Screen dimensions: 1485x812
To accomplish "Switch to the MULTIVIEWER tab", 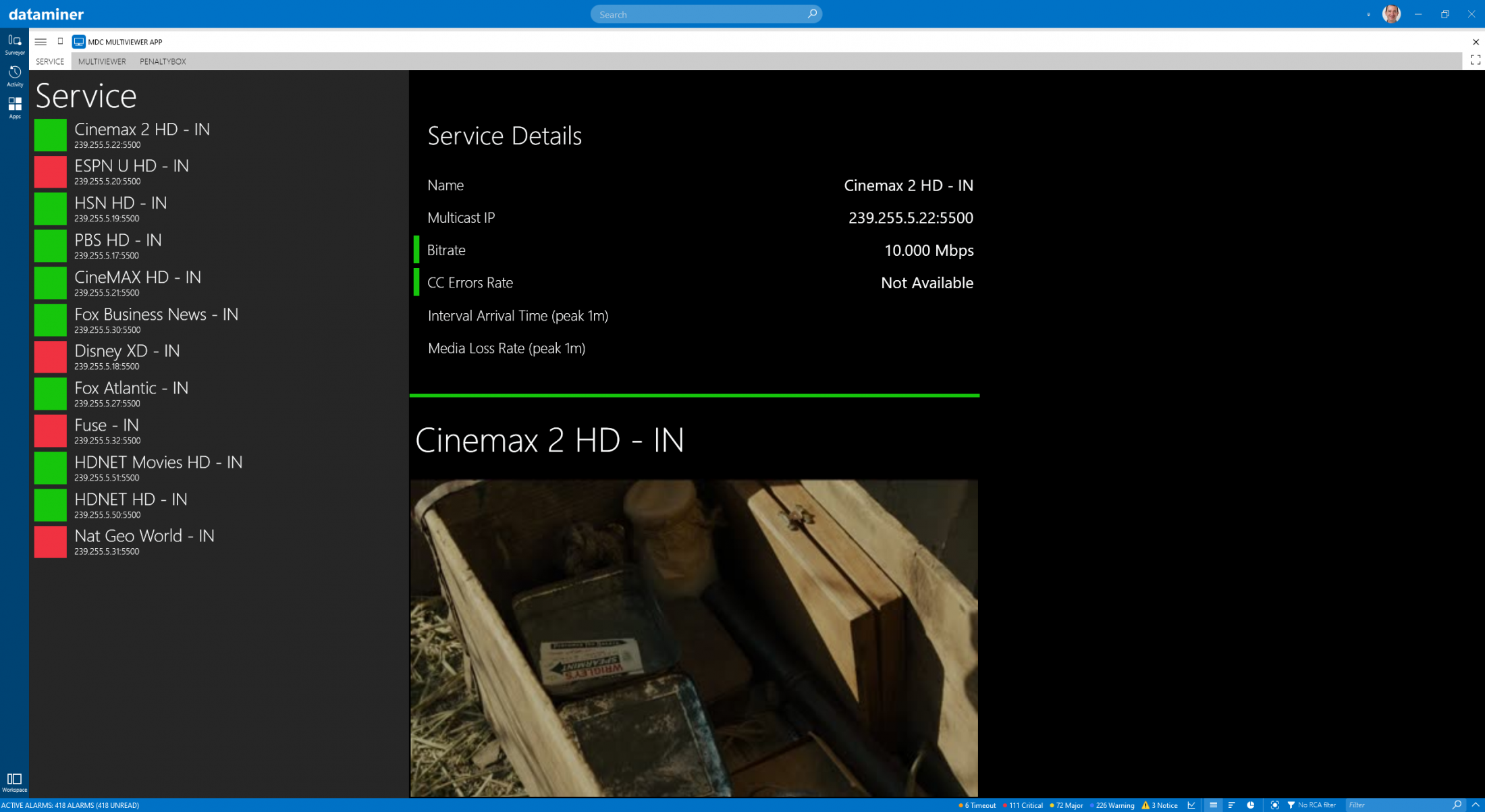I will coord(102,61).
